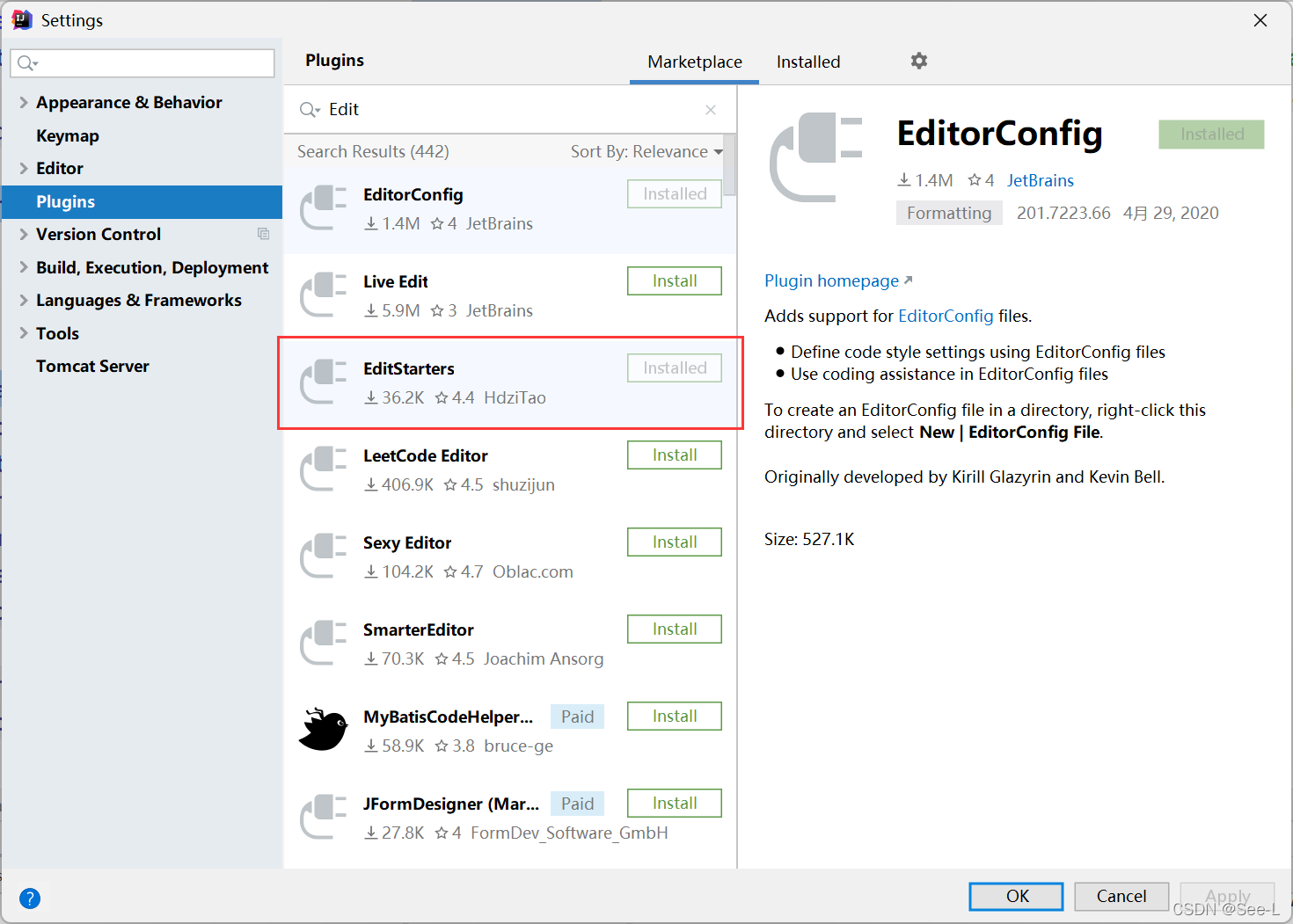Click the Live Edit plugin icon
Screen dimensions: 1293x924
[323, 295]
